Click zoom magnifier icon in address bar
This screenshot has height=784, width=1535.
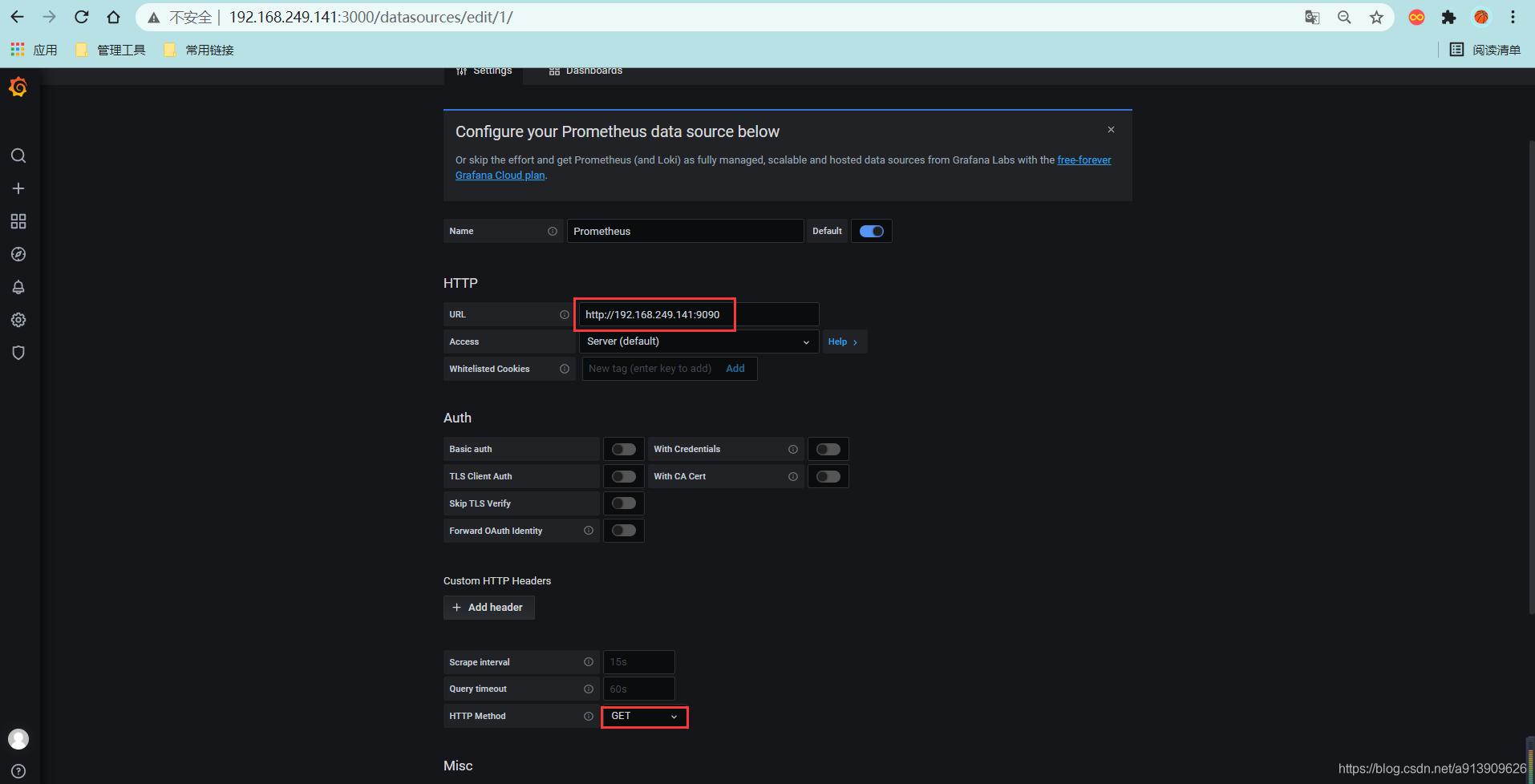(1345, 17)
